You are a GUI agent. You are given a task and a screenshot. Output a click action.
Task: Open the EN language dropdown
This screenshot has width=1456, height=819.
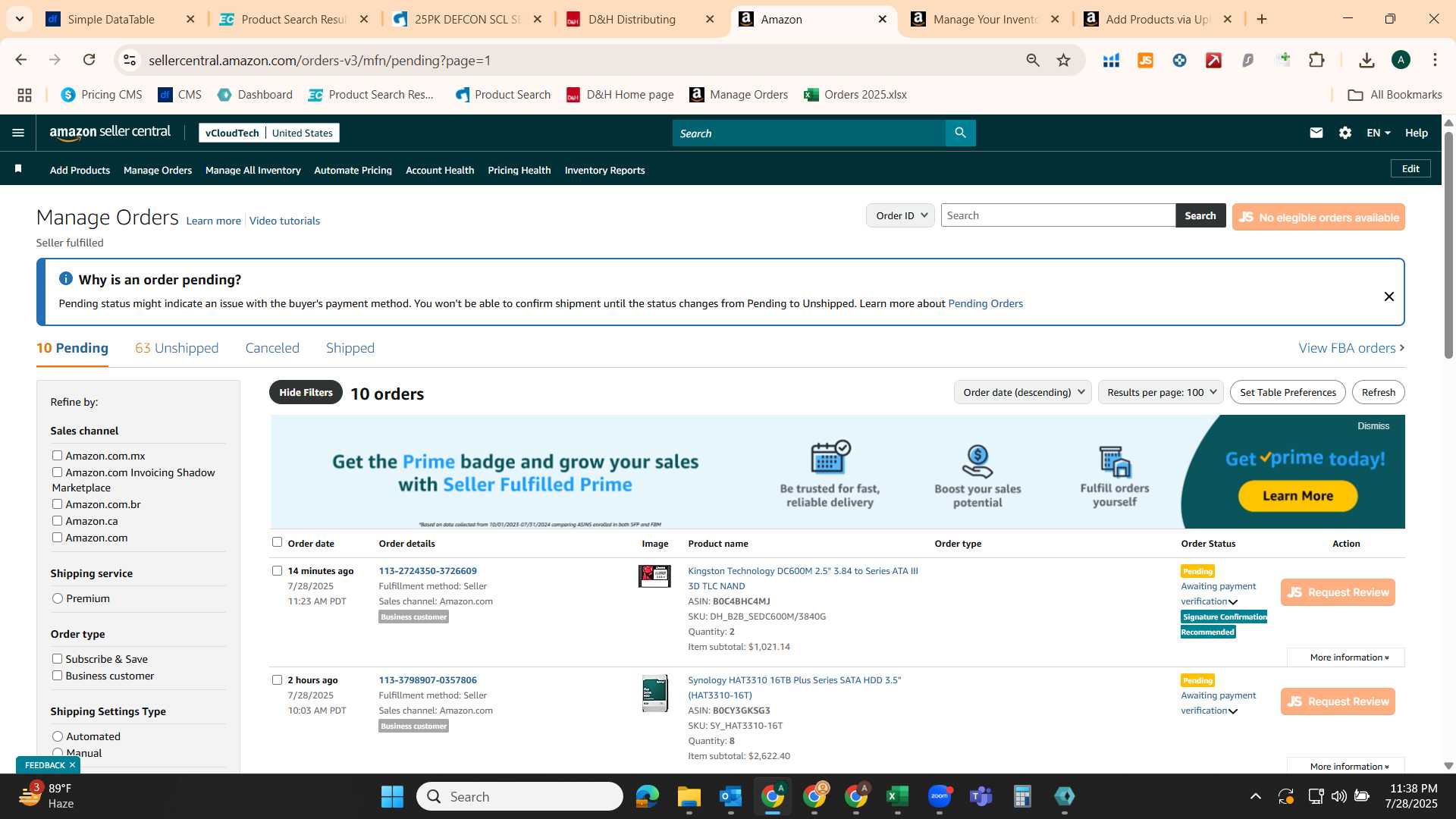pyautogui.click(x=1378, y=133)
